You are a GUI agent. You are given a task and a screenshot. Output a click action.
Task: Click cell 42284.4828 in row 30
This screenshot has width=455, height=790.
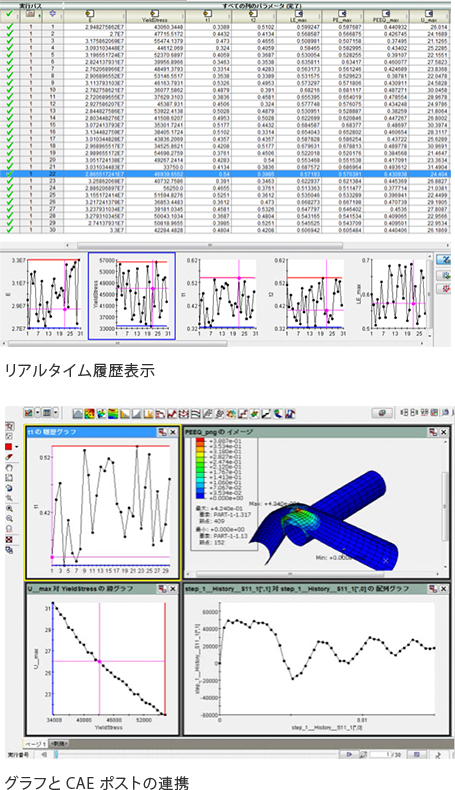[x=154, y=229]
